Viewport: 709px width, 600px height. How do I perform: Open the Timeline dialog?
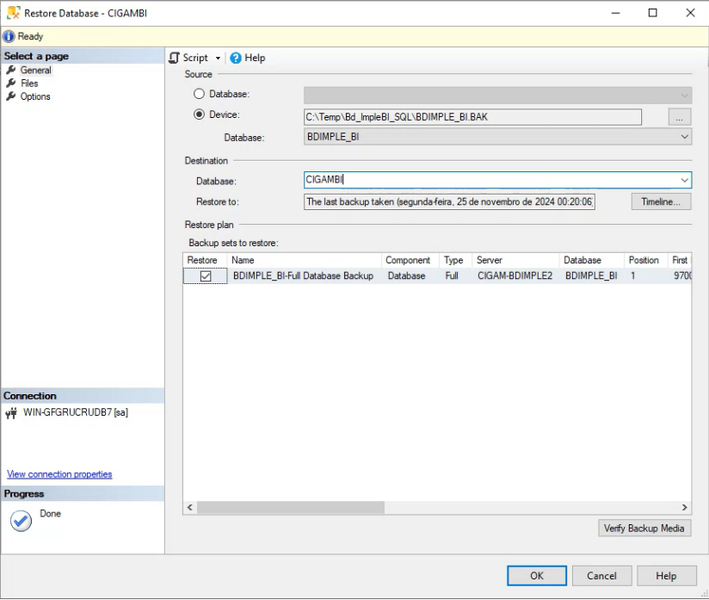(x=661, y=202)
